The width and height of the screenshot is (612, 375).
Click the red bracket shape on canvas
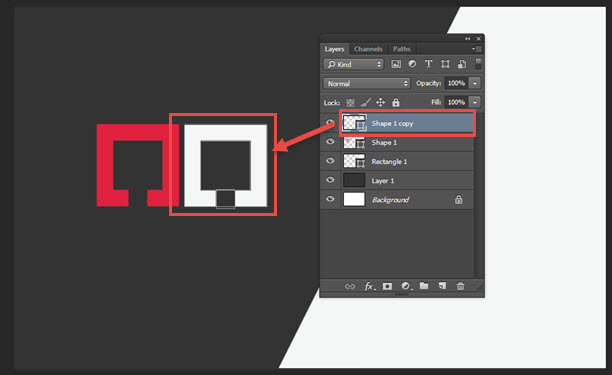pyautogui.click(x=105, y=165)
